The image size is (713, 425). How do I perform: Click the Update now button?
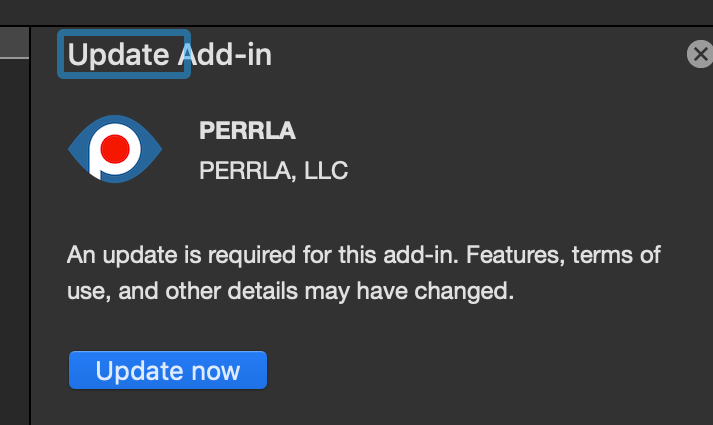point(168,371)
